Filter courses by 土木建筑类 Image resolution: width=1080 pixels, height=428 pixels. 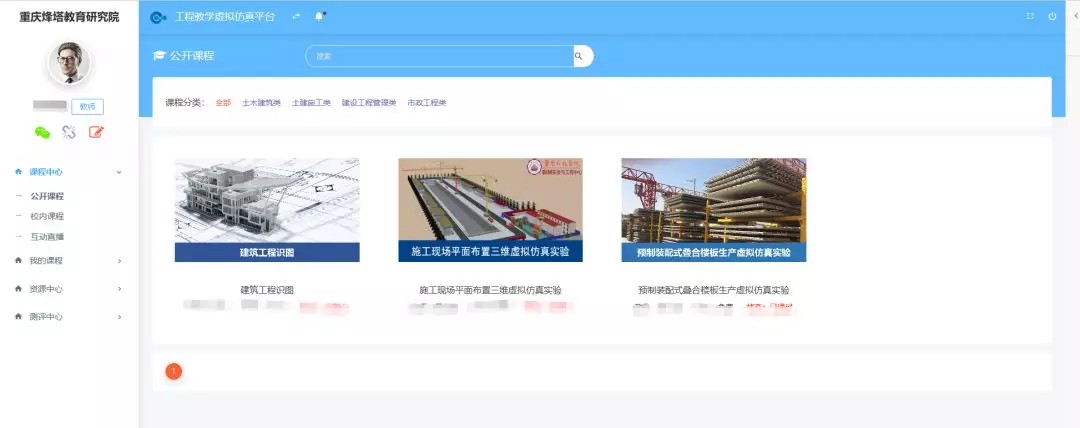262,103
